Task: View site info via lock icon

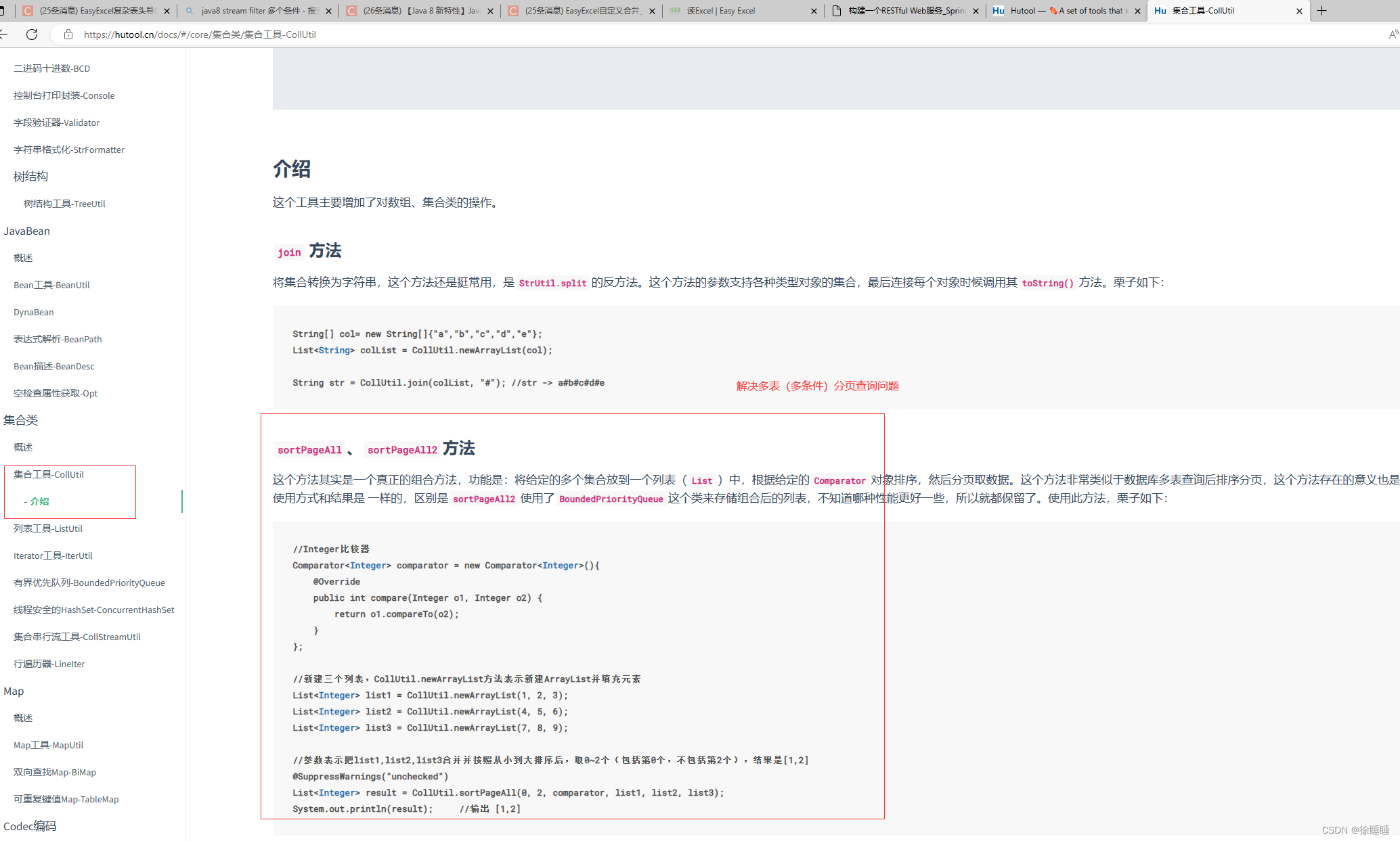Action: (x=68, y=35)
